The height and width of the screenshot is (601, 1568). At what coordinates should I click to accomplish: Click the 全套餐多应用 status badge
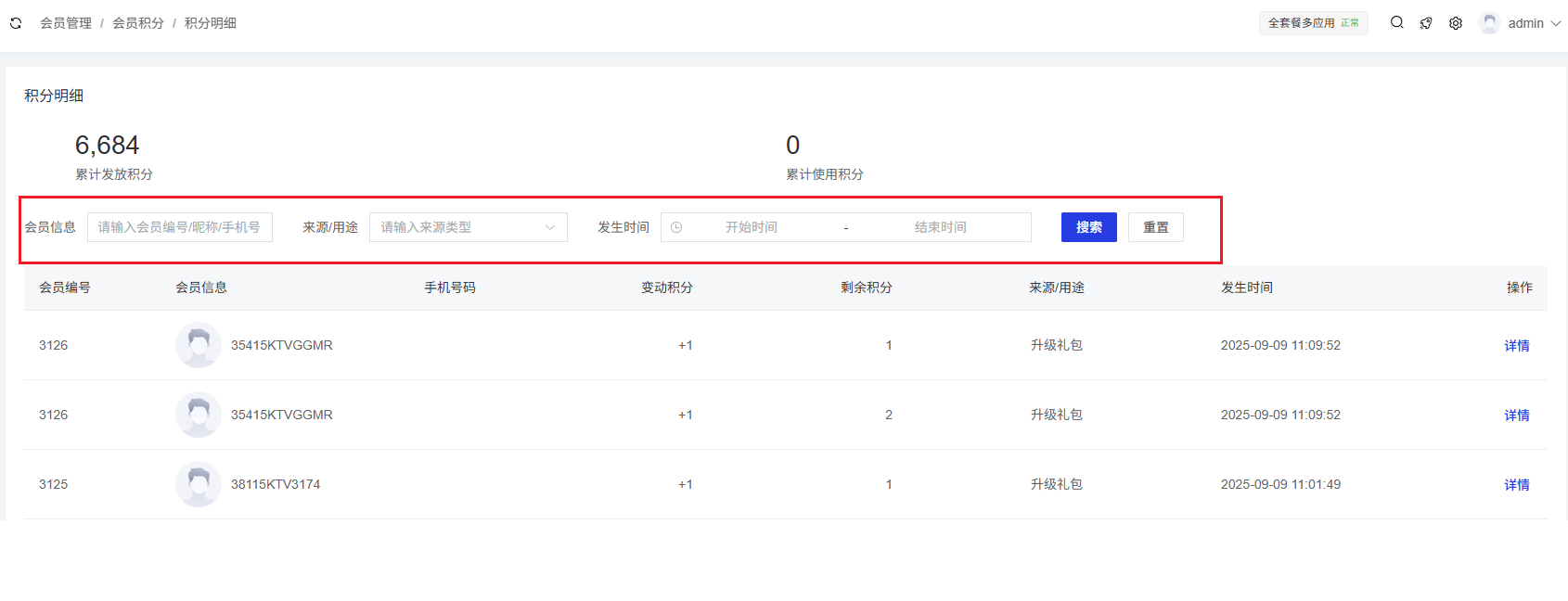point(1313,23)
